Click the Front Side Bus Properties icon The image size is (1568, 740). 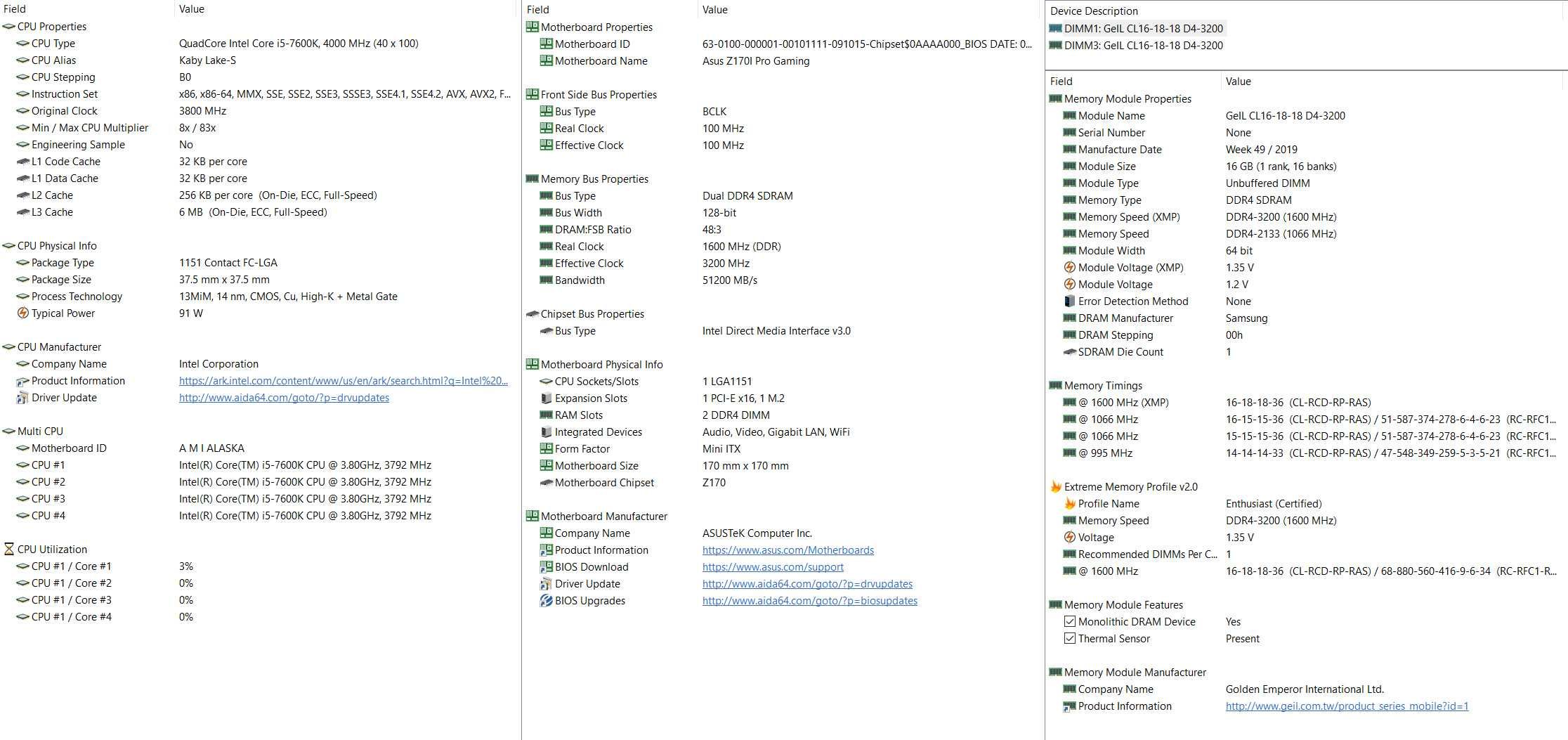pos(532,94)
